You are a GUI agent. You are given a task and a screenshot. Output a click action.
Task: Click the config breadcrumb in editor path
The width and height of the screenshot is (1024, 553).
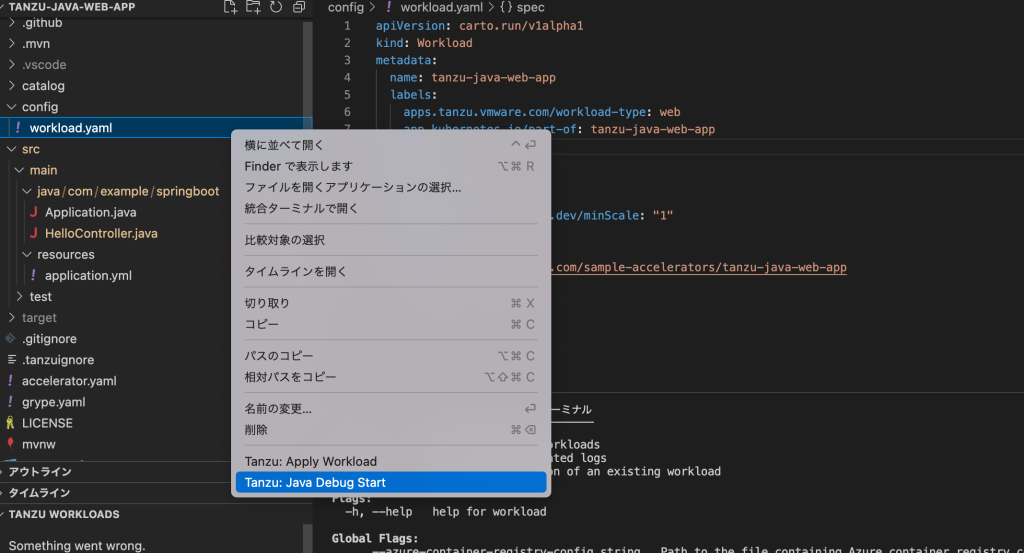[345, 7]
